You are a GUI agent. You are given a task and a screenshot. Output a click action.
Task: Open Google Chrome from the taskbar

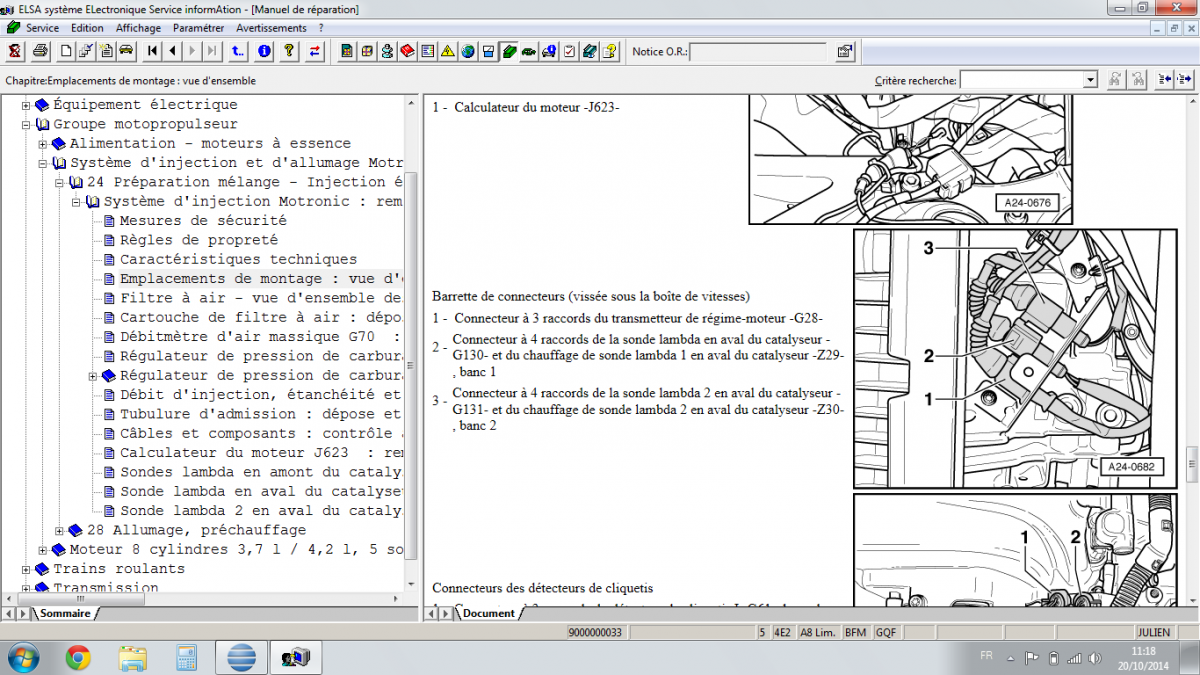pos(78,657)
